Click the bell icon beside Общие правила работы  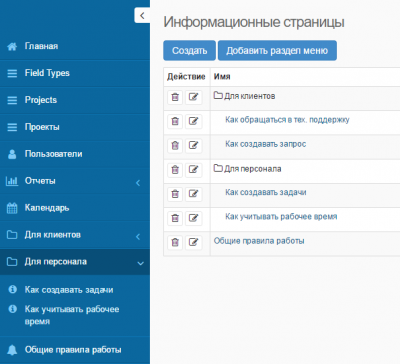(x=12, y=350)
